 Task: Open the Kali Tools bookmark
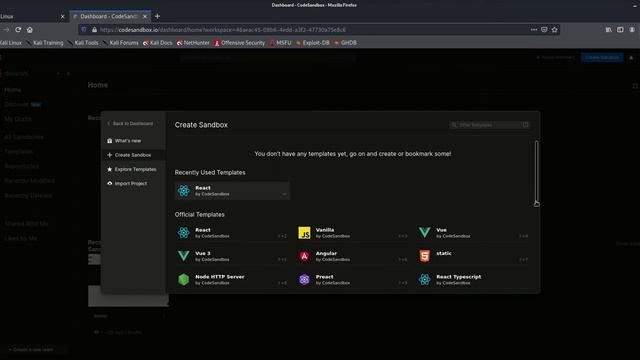click(83, 42)
